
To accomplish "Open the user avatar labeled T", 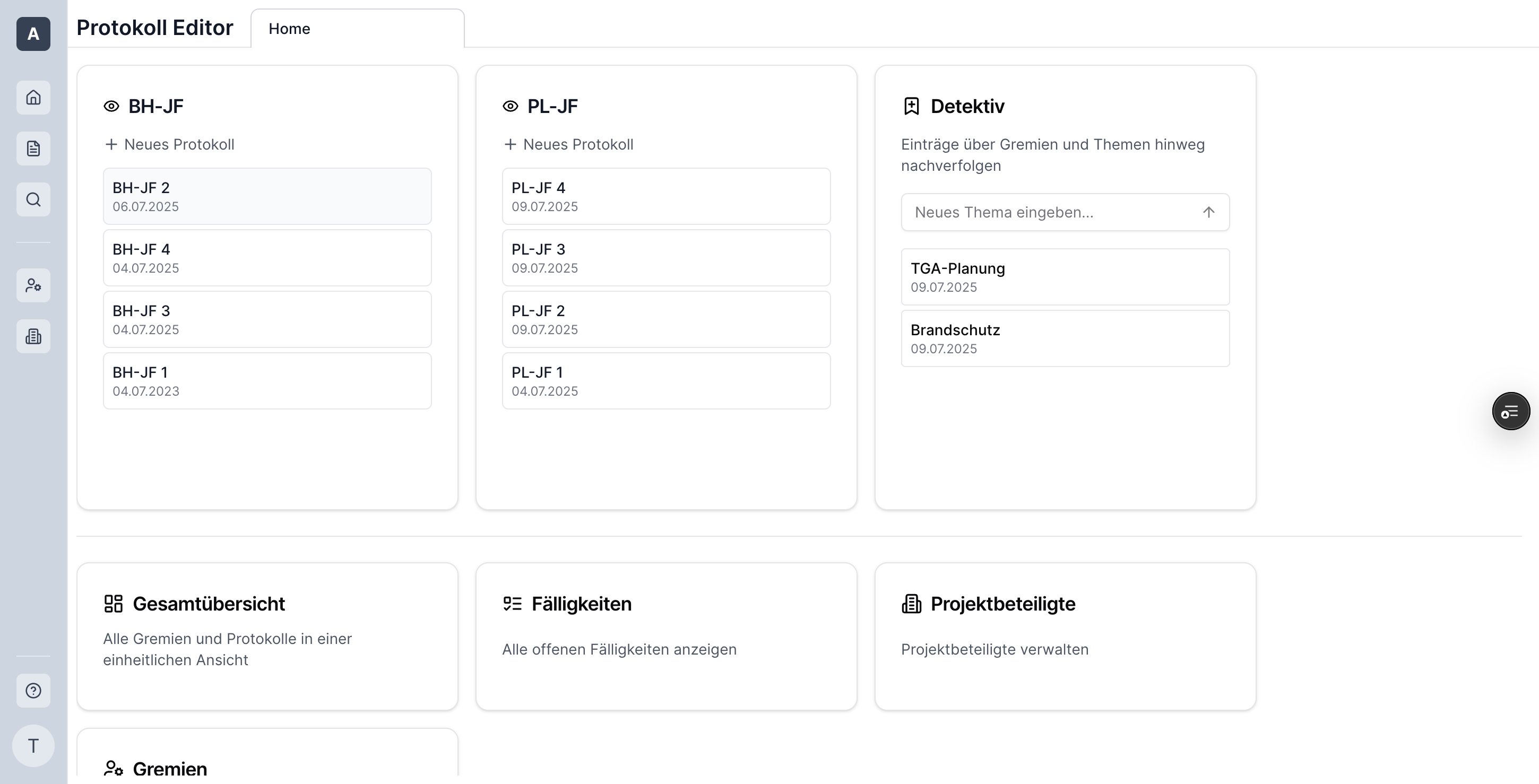I will pos(33,746).
